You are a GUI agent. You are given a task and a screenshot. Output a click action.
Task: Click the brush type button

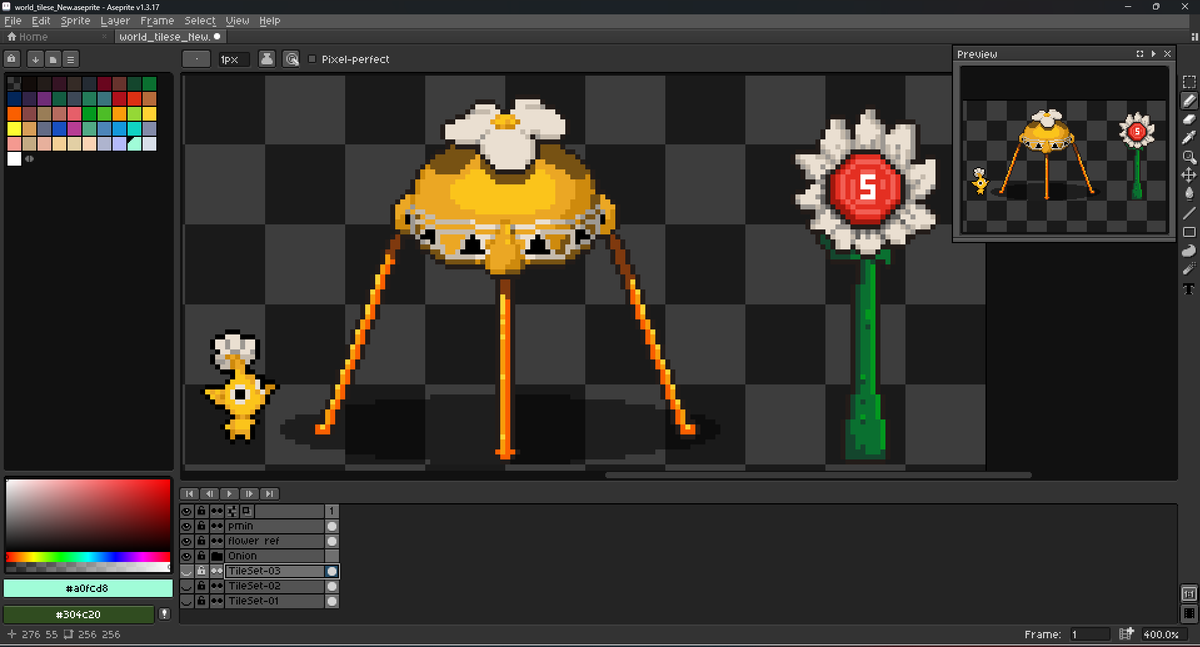pos(196,59)
